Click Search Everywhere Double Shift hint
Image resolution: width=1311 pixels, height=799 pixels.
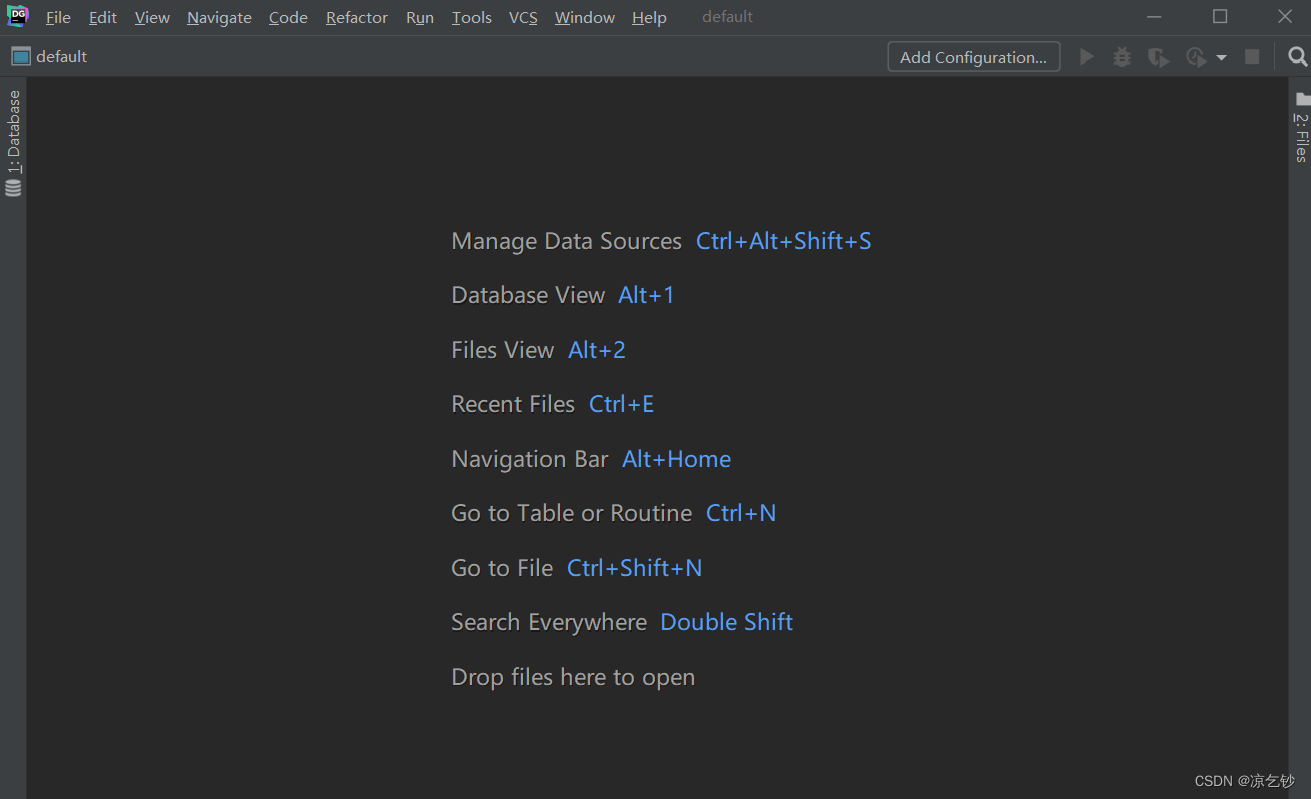pyautogui.click(x=622, y=622)
